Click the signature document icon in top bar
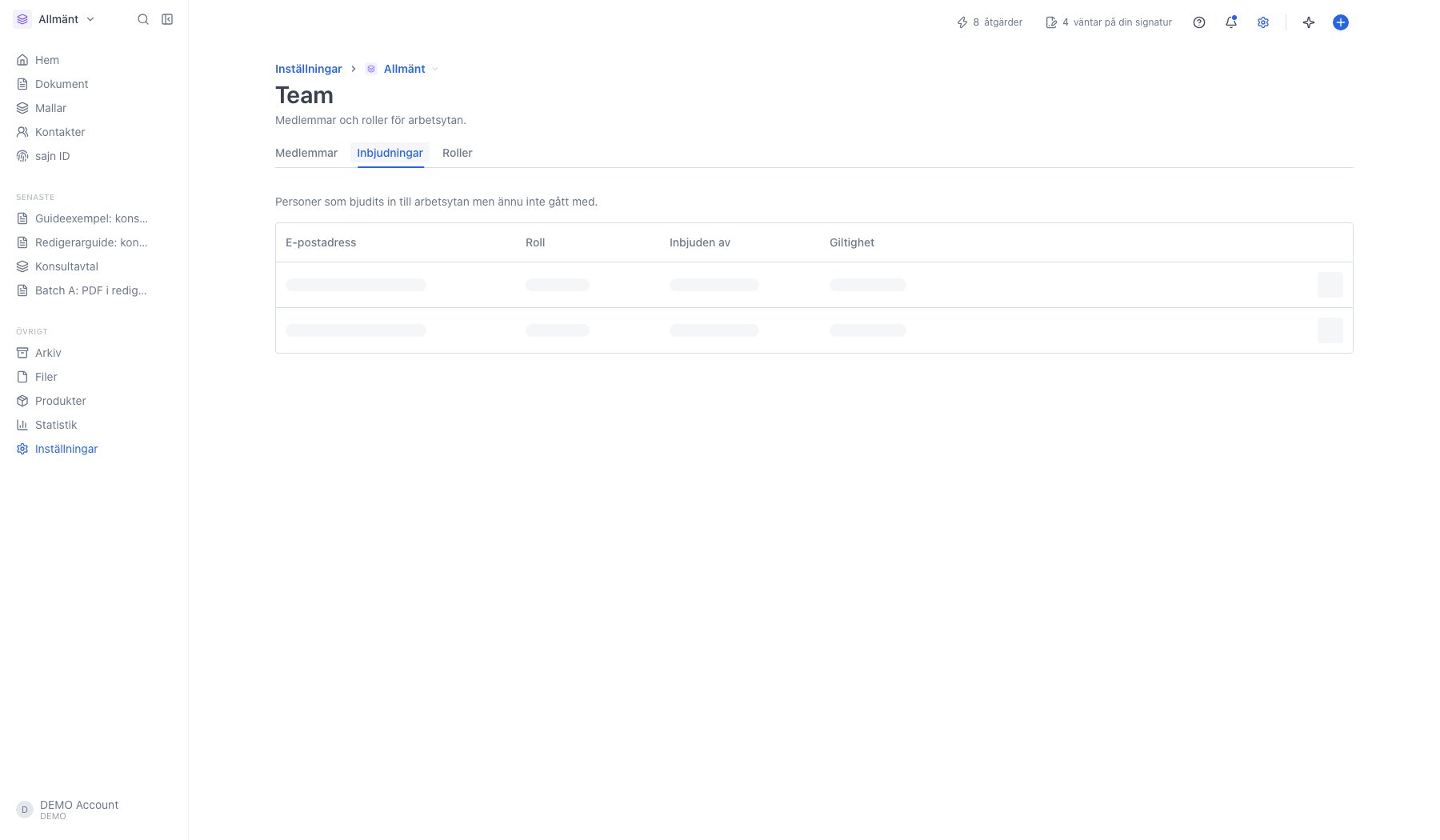1440x840 pixels. (x=1051, y=22)
